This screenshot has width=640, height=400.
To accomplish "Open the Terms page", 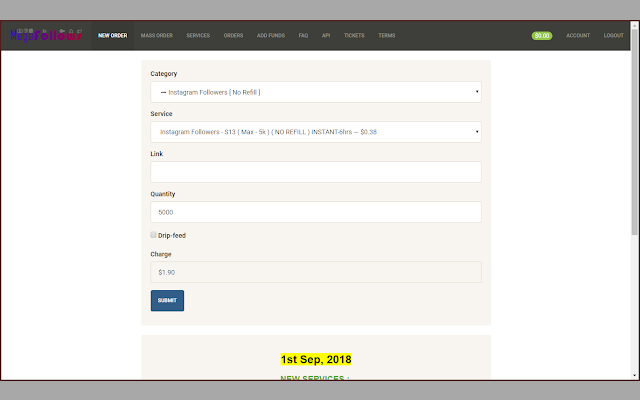I will (387, 36).
